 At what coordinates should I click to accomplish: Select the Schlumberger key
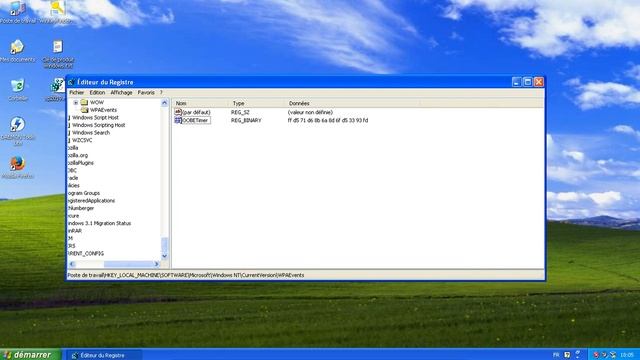pos(81,208)
